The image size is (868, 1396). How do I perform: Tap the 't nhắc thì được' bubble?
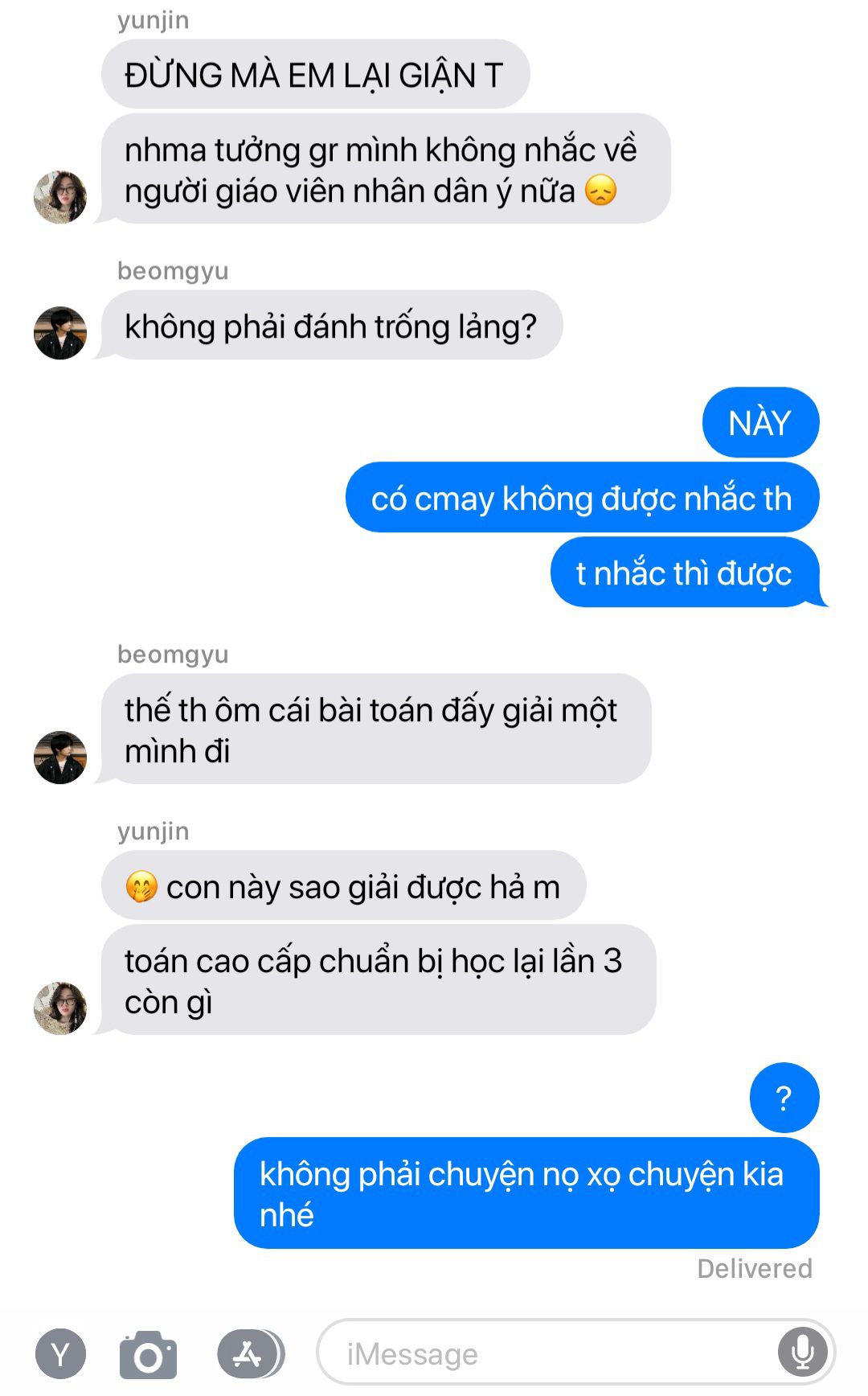[686, 573]
